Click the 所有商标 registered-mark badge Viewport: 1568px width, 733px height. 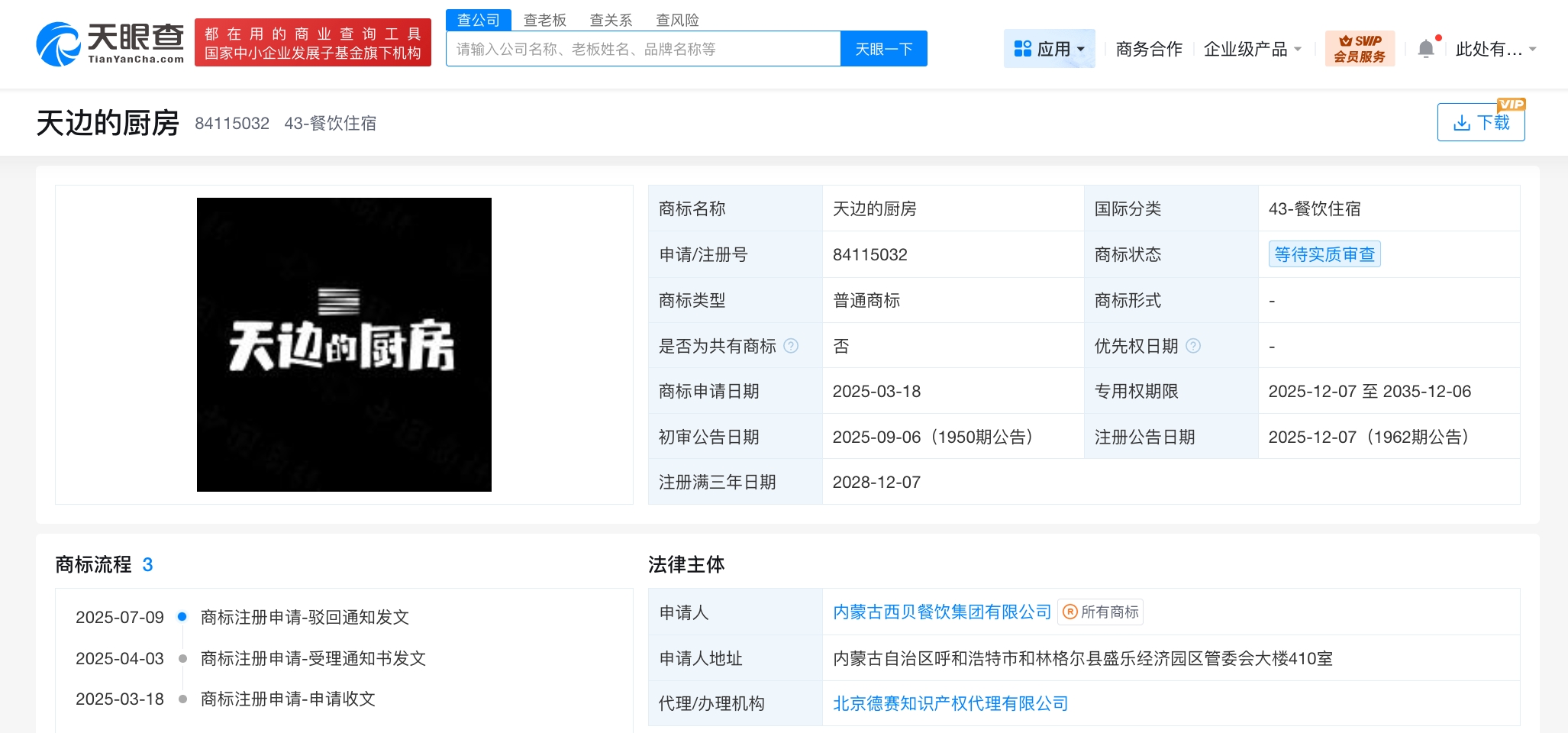point(1100,612)
